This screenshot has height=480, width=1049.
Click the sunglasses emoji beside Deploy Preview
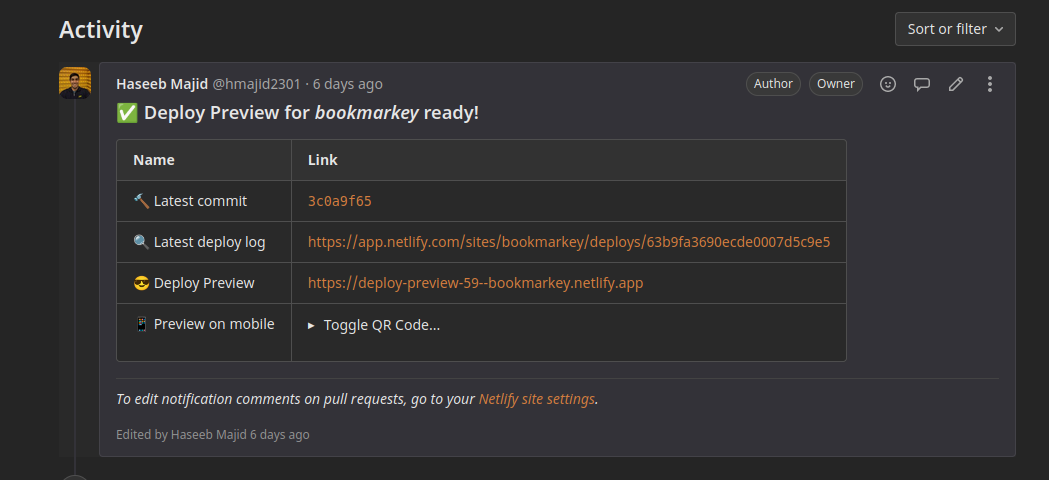pos(141,283)
